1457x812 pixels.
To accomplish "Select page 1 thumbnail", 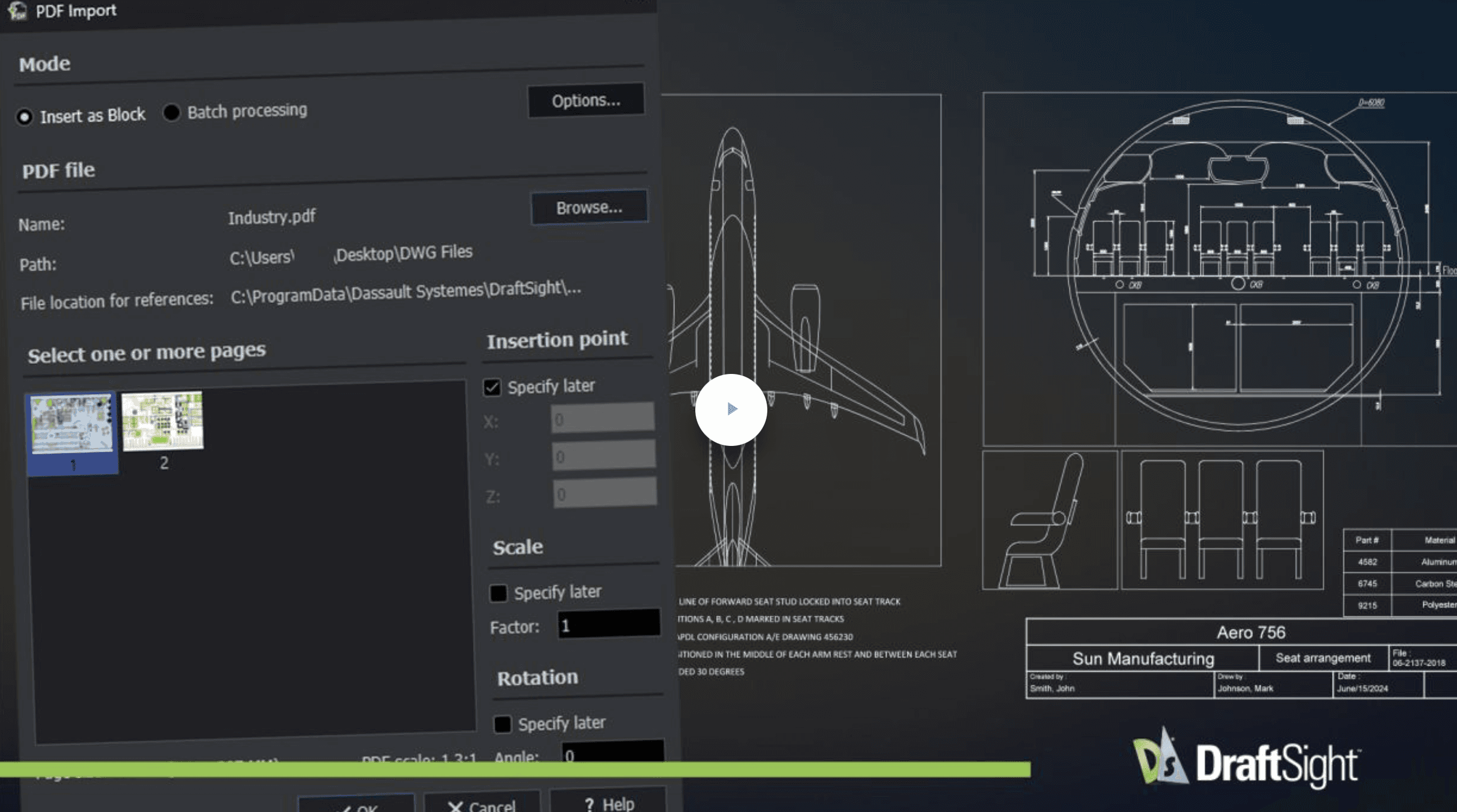I will click(72, 424).
